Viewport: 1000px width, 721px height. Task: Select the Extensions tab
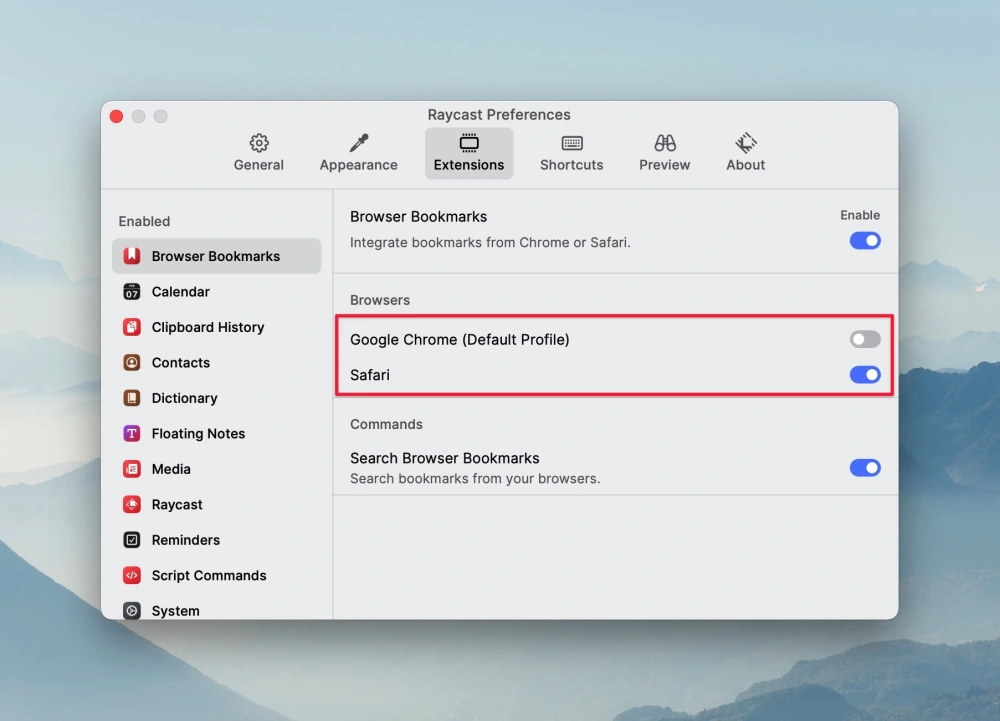tap(469, 153)
